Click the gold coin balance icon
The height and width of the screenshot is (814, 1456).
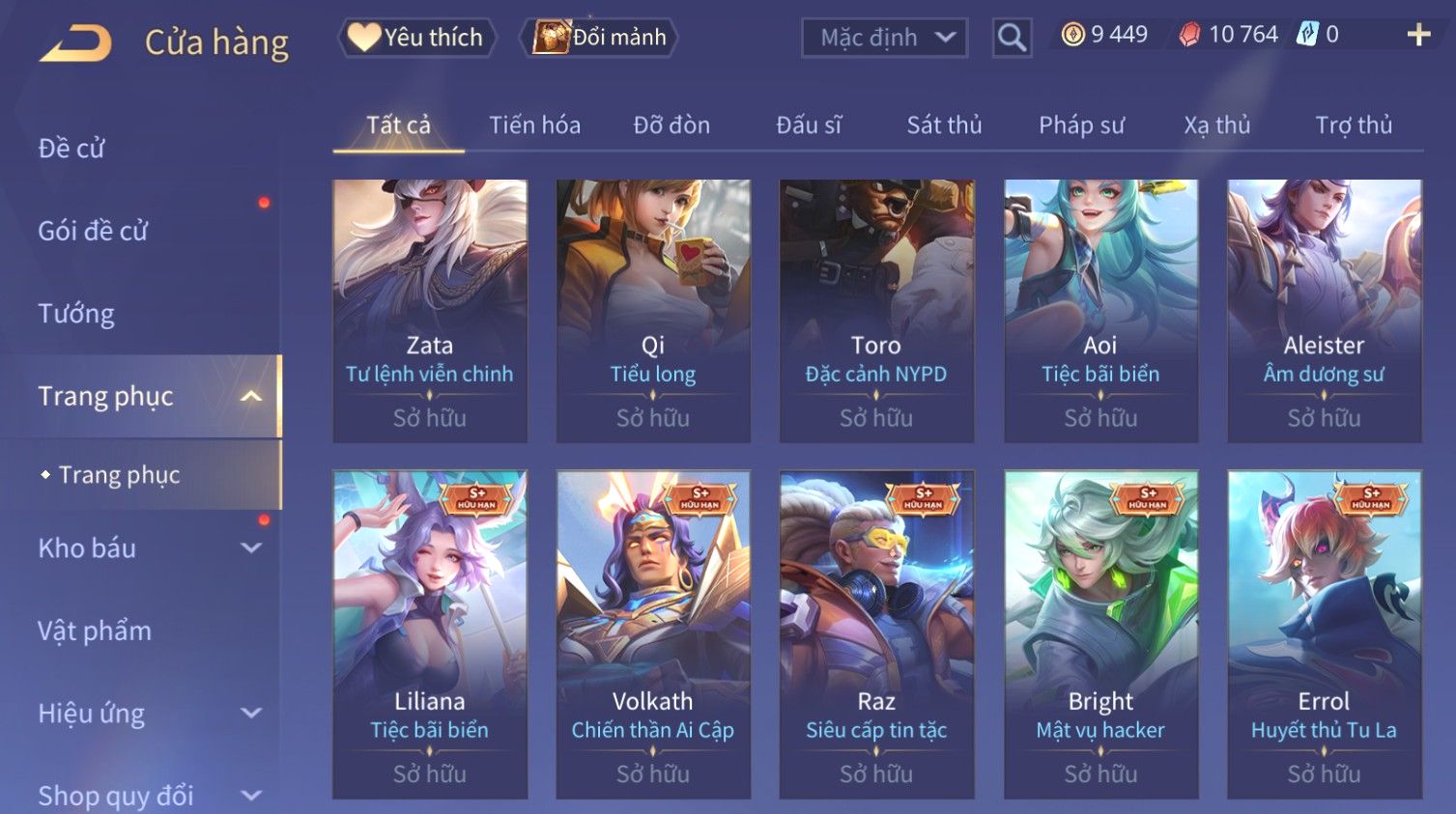pyautogui.click(x=1072, y=35)
